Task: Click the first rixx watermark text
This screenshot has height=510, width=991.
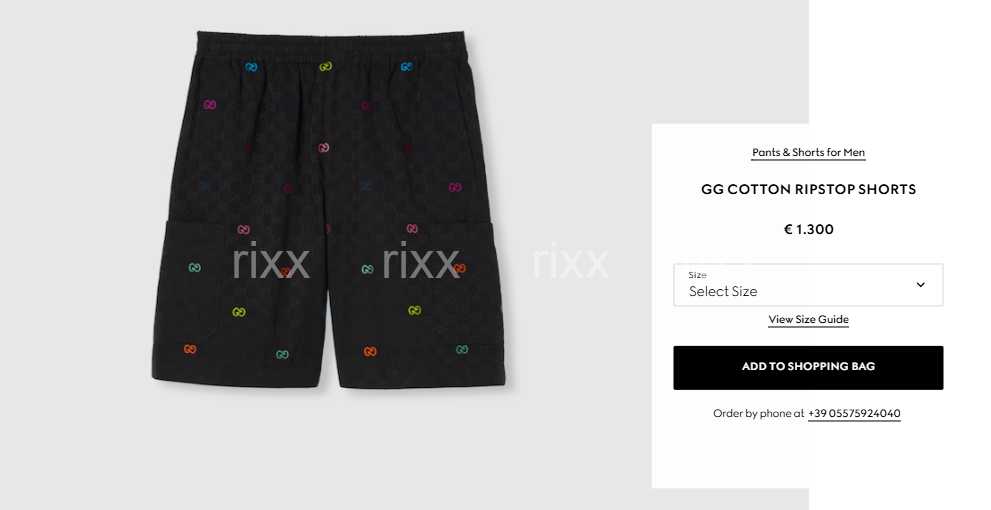Action: click(271, 262)
